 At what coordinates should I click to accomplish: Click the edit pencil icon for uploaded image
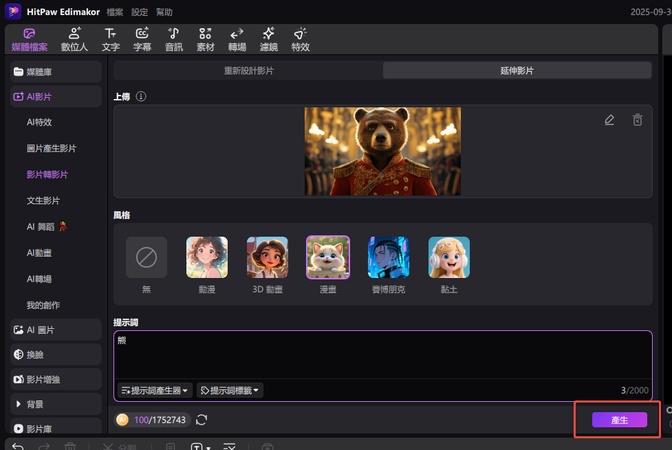point(609,120)
